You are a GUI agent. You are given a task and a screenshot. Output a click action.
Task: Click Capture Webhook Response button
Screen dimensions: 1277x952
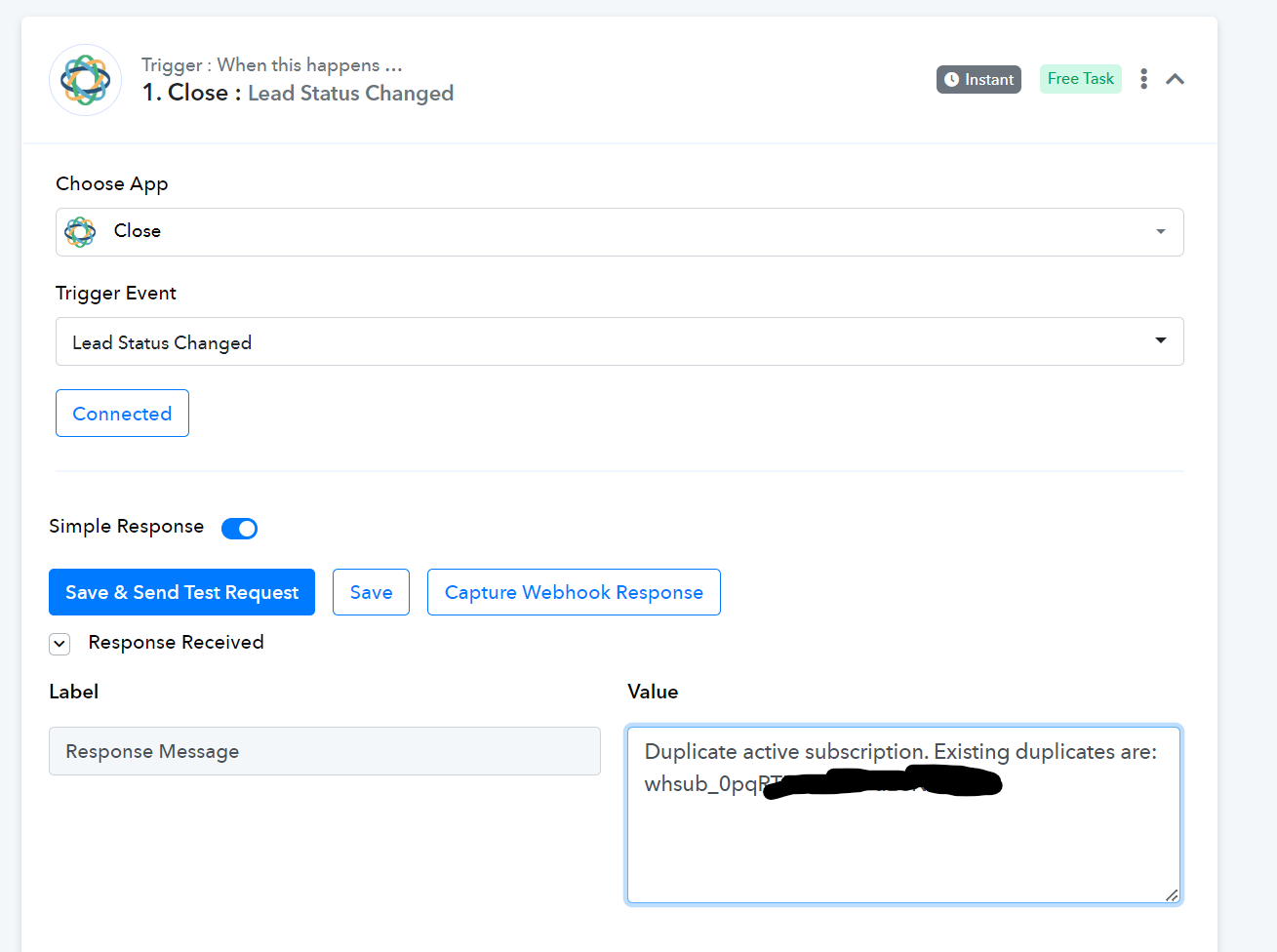[574, 592]
